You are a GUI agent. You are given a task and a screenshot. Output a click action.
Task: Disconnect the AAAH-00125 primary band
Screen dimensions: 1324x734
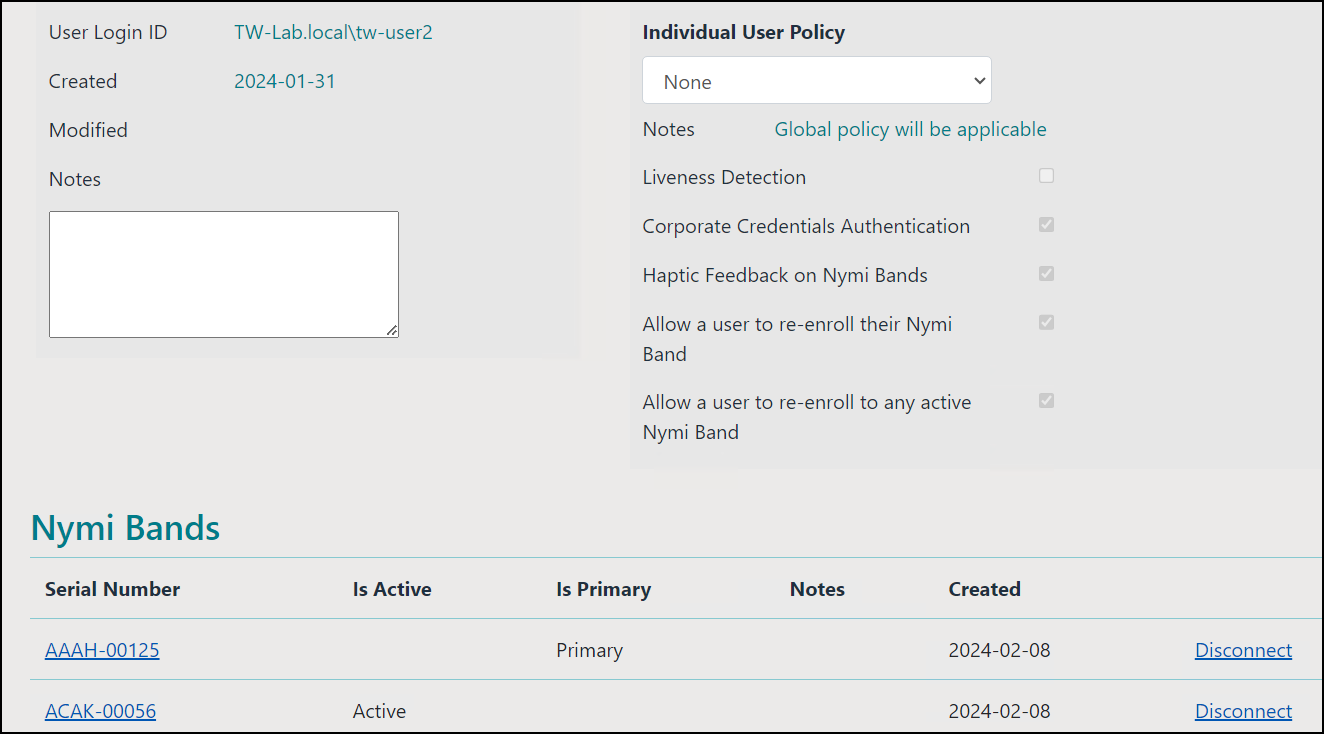coord(1243,650)
